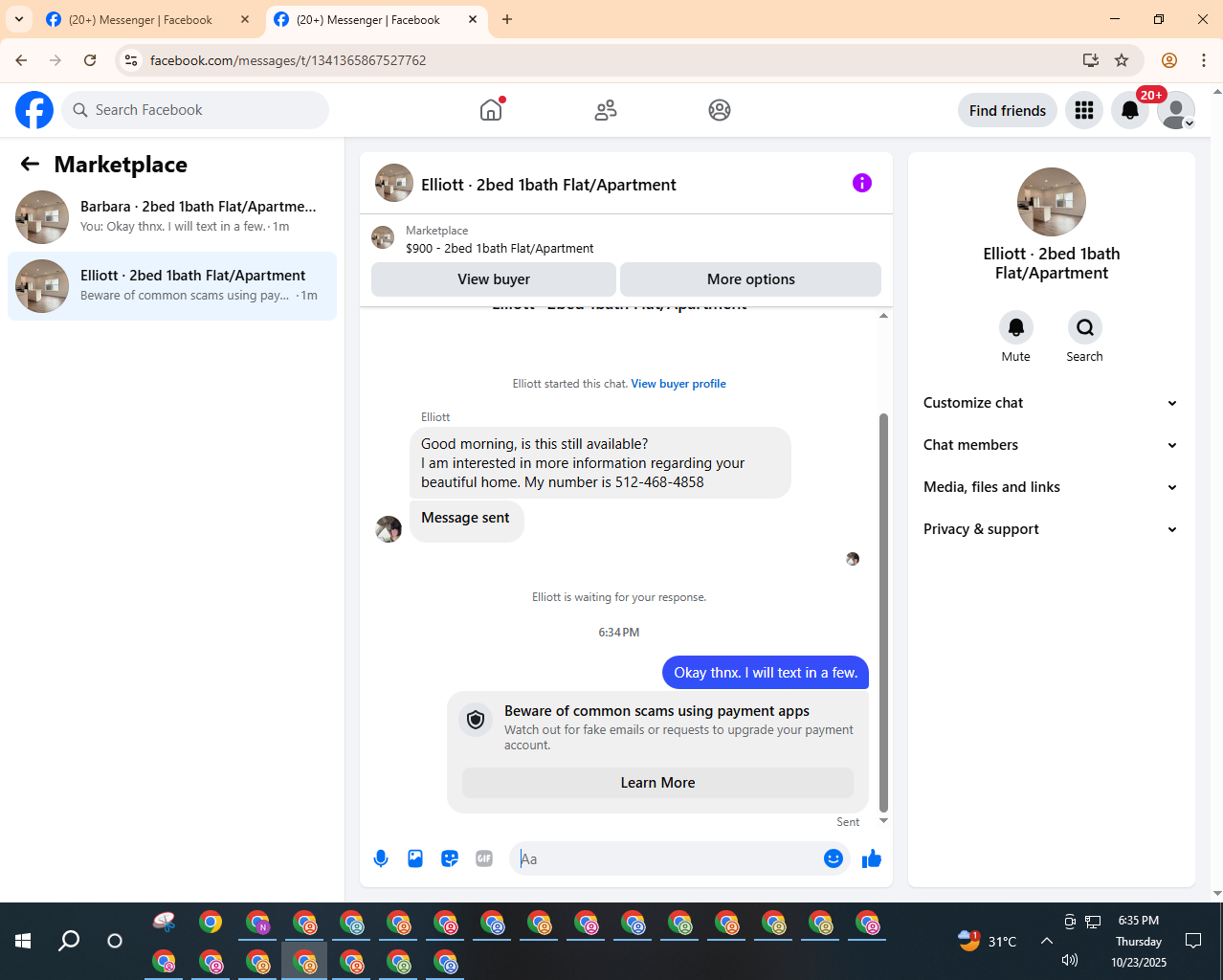Record a voice clip with microphone icon
This screenshot has width=1223, height=980.
click(381, 858)
